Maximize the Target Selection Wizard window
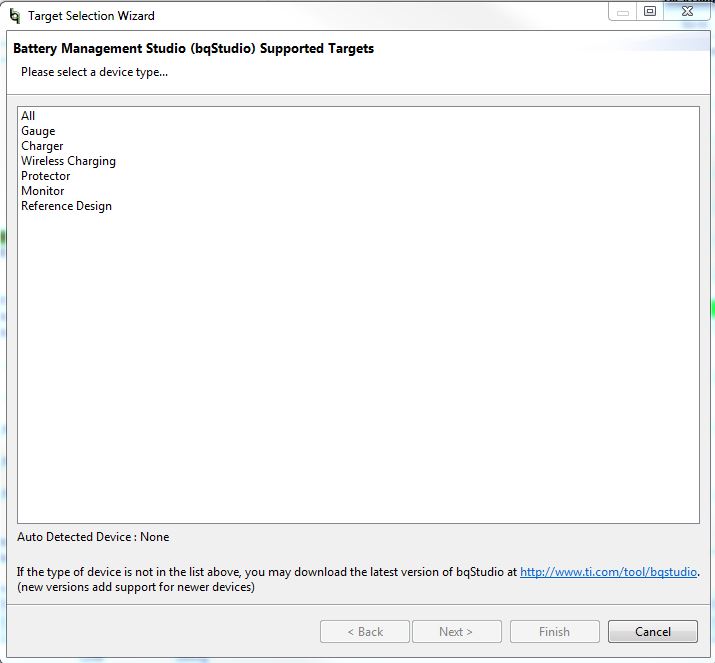The width and height of the screenshot is (715, 663). click(650, 11)
